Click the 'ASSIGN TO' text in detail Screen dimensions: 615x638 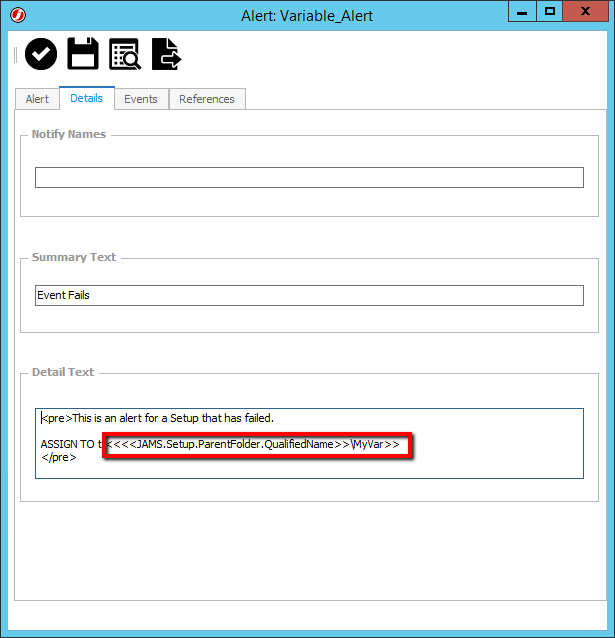click(x=68, y=444)
